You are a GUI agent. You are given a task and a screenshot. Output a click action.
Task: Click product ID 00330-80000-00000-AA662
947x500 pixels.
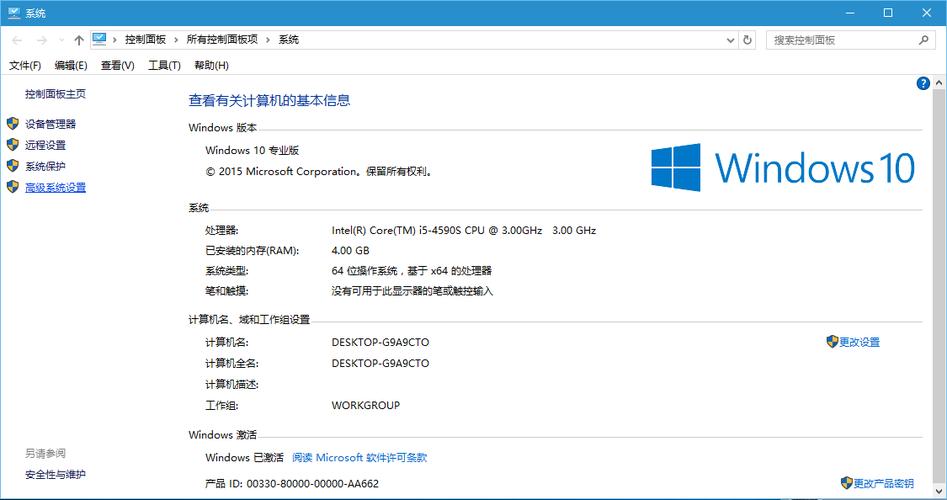coord(313,484)
